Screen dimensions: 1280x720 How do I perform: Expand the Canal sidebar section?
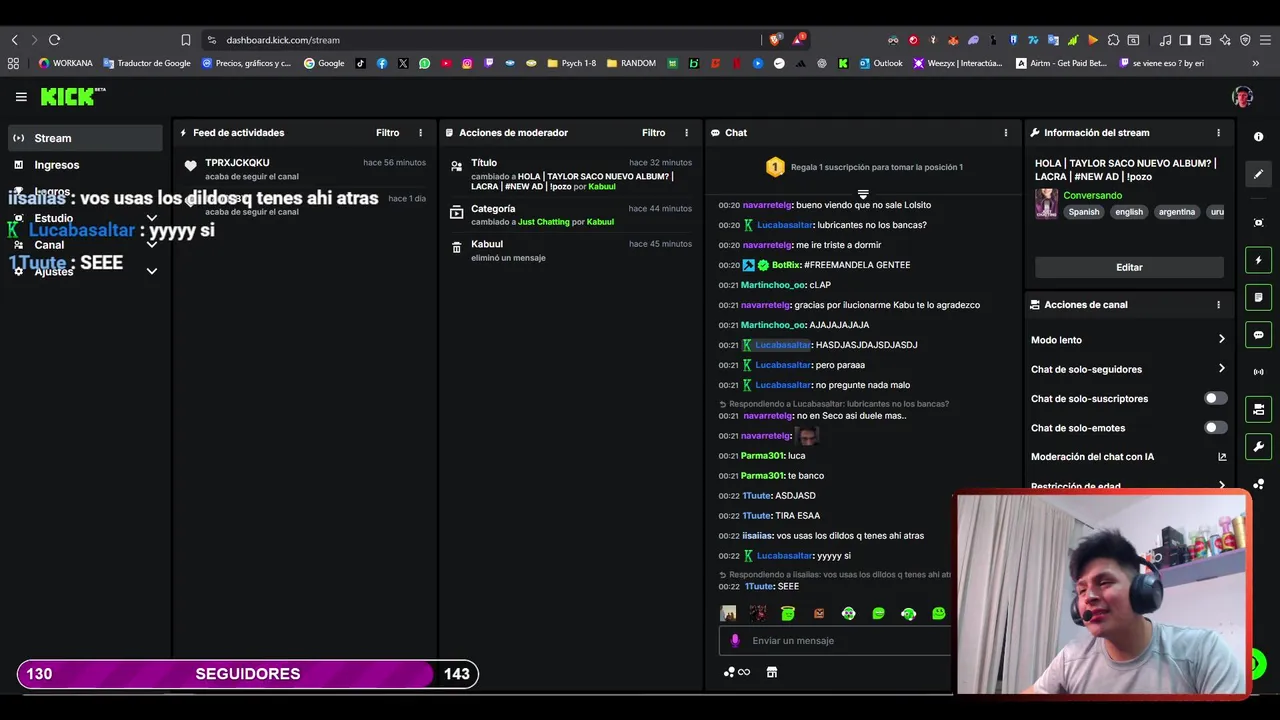(152, 245)
